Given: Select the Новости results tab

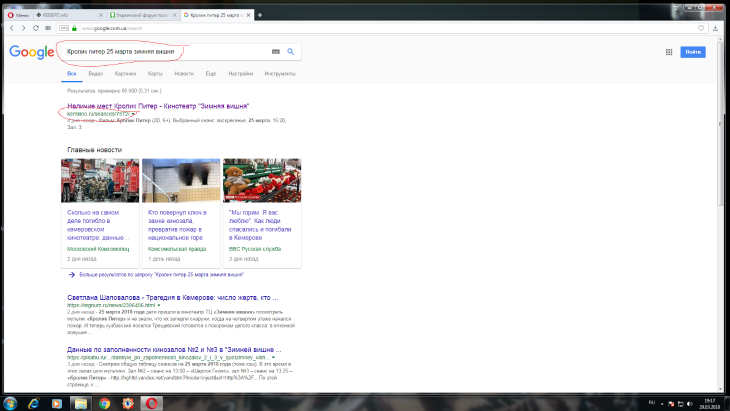Looking at the screenshot, I should (x=184, y=74).
